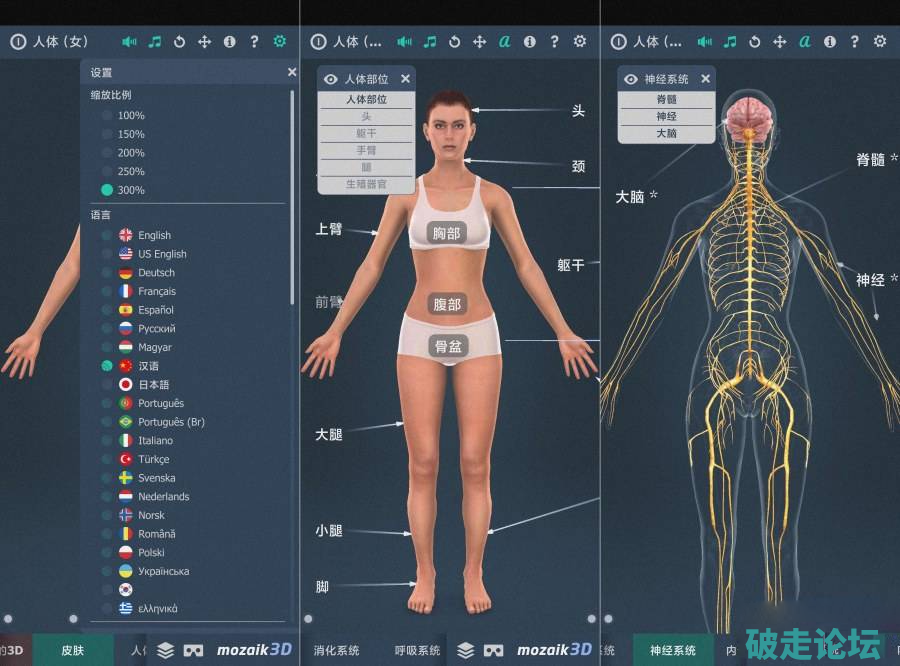900x666 pixels.
Task: Choose English language radio button
Action: 107,235
